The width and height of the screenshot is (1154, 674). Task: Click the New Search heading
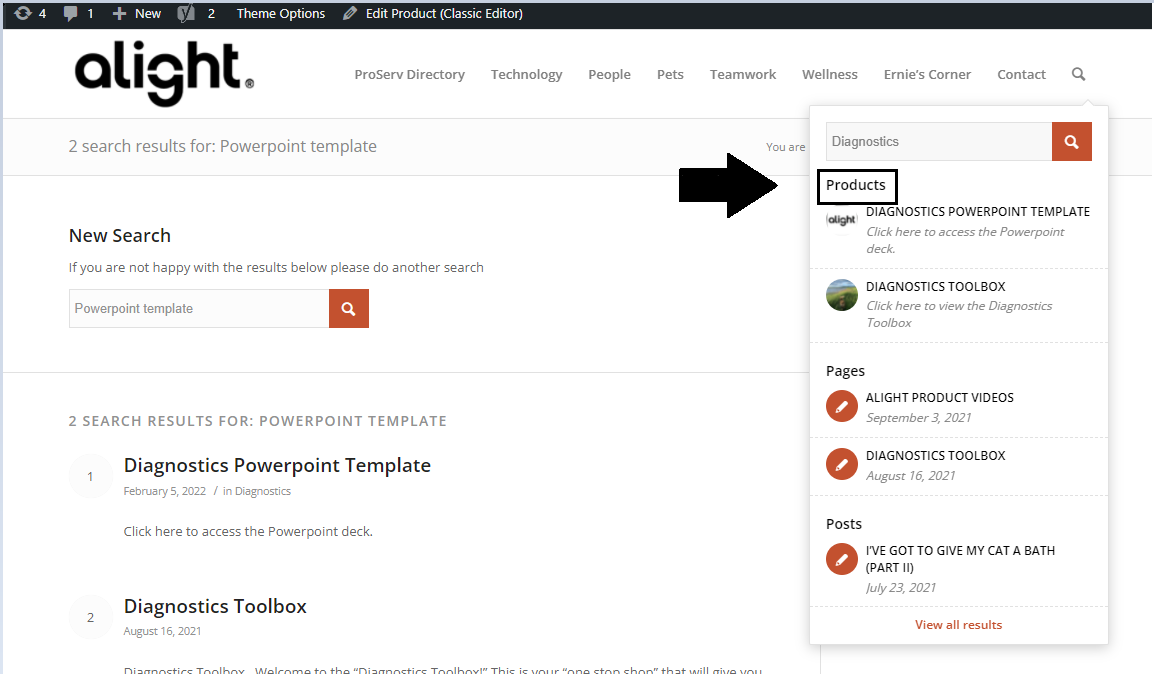coord(120,235)
